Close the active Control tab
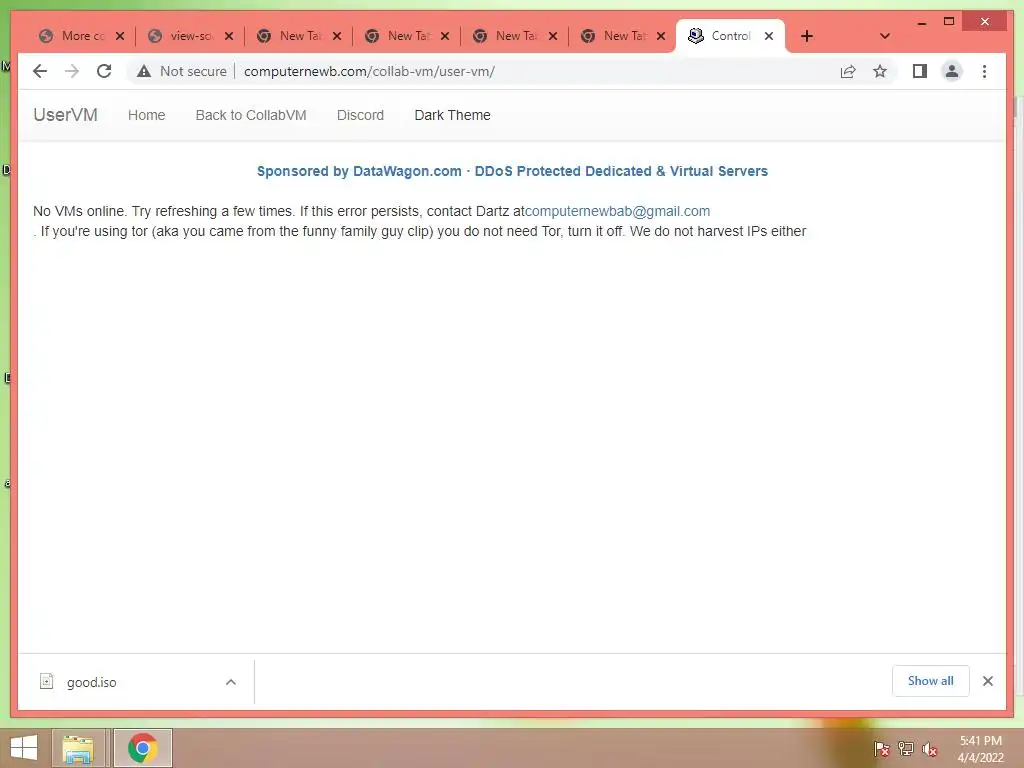This screenshot has width=1024, height=768. (769, 36)
